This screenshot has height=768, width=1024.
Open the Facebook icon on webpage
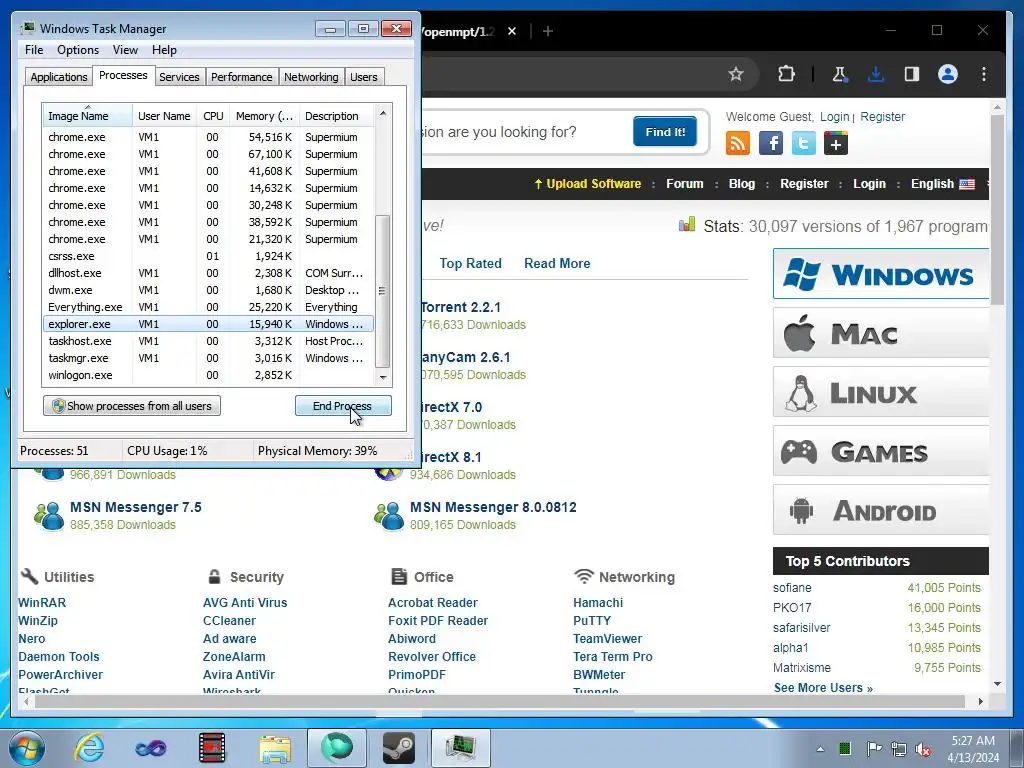click(771, 143)
